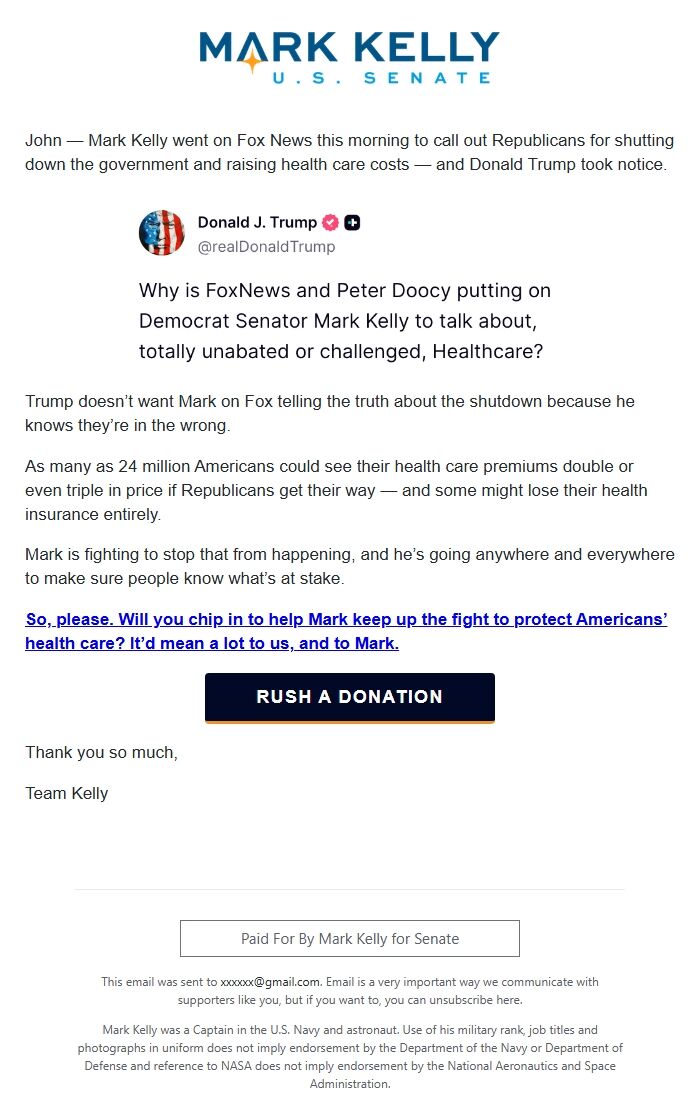Click the Navy and NASA disclaimer paragraph
The height and width of the screenshot is (1113, 700).
click(x=350, y=1056)
